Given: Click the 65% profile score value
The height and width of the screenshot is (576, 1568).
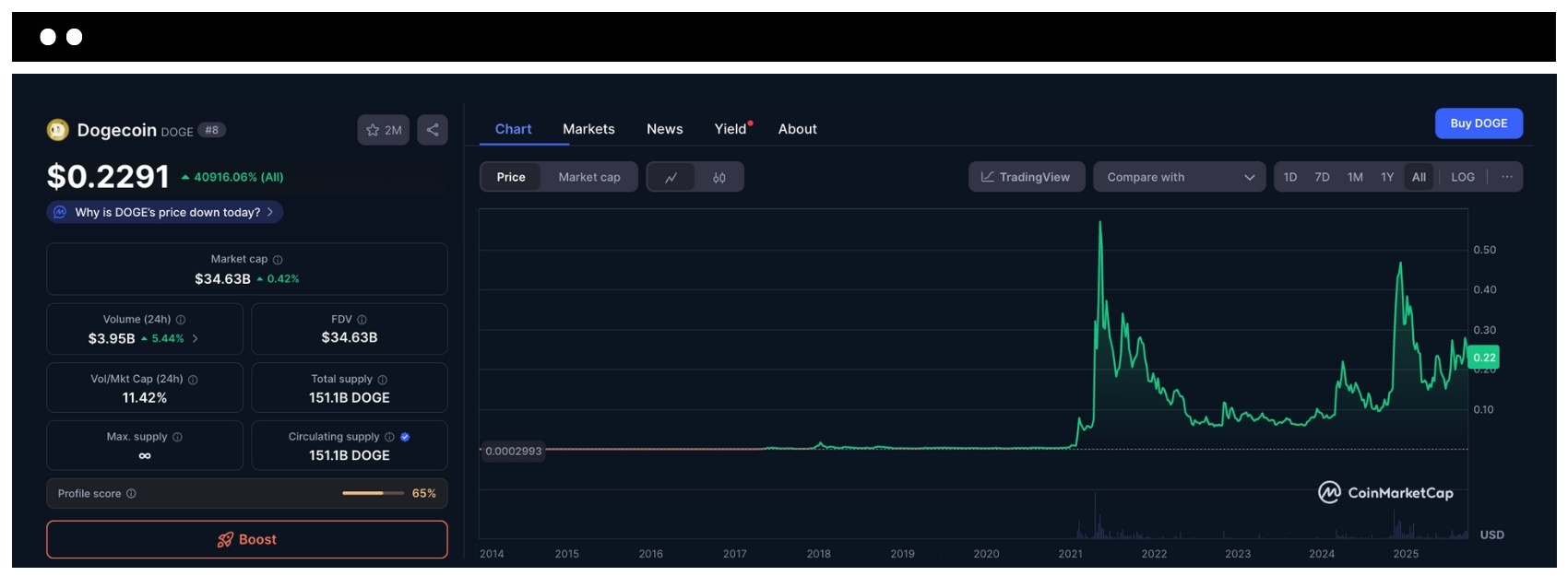Looking at the screenshot, I should 424,493.
